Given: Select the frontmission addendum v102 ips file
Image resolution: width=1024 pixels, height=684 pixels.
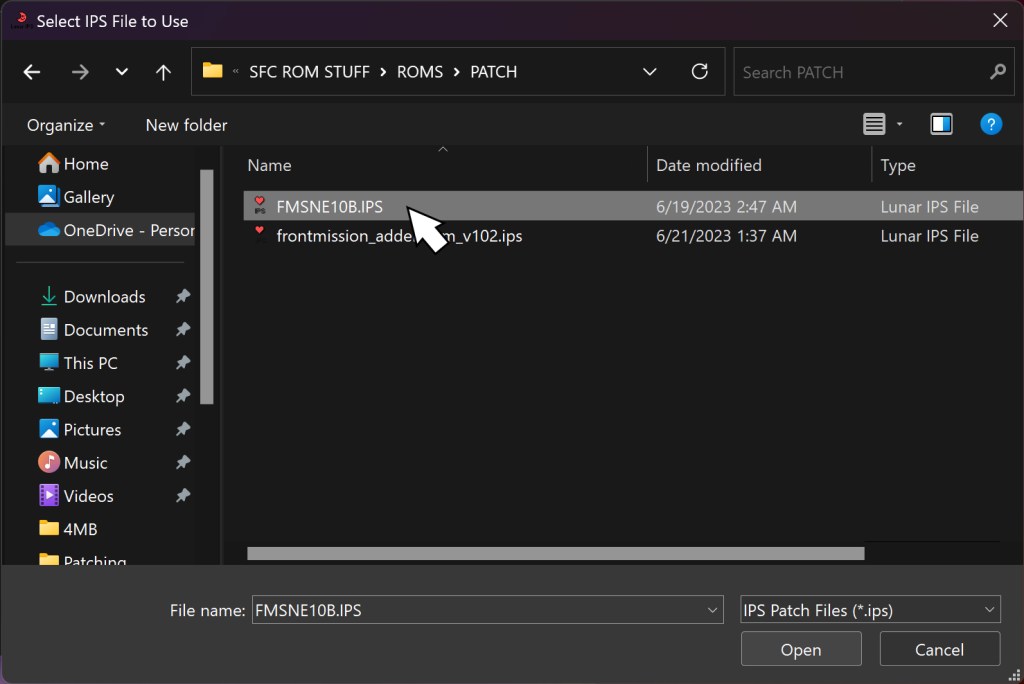Looking at the screenshot, I should (x=398, y=237).
